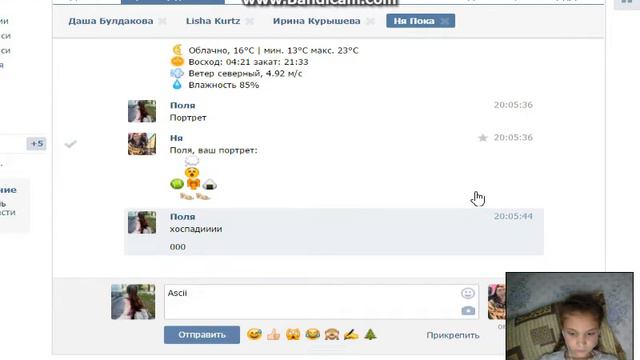Switch to Даша Булдакова tab
This screenshot has height=360, width=640.
[x=111, y=21]
